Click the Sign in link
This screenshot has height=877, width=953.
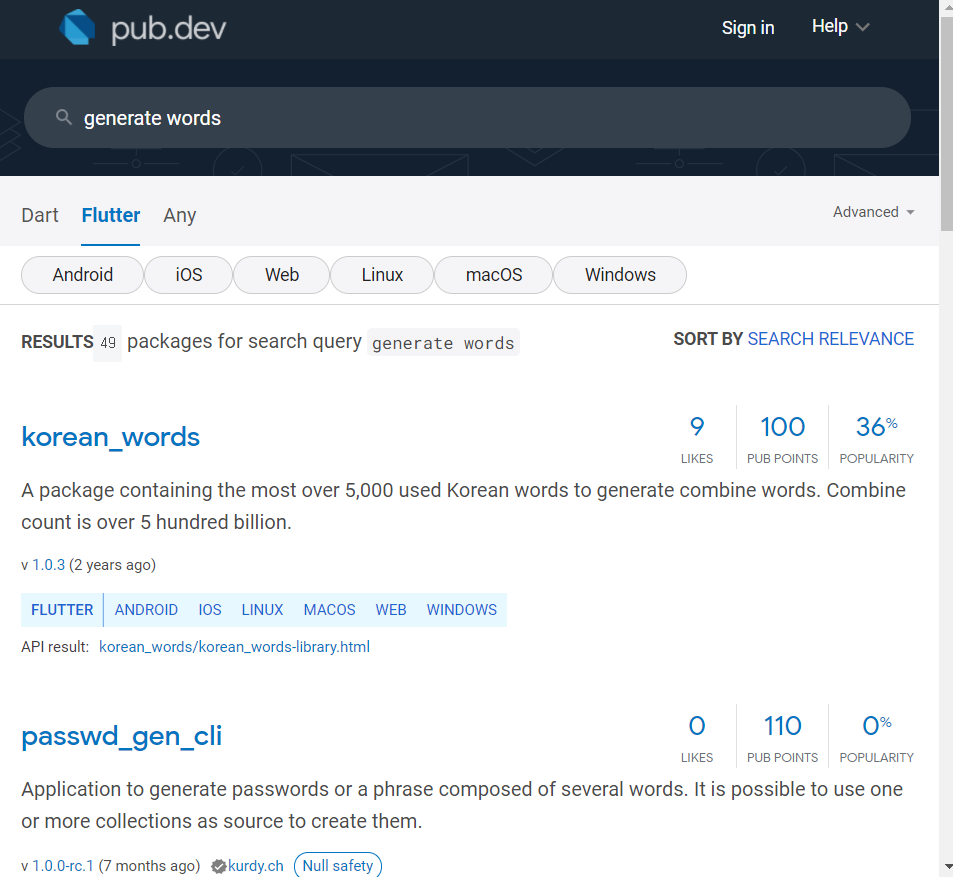(748, 28)
